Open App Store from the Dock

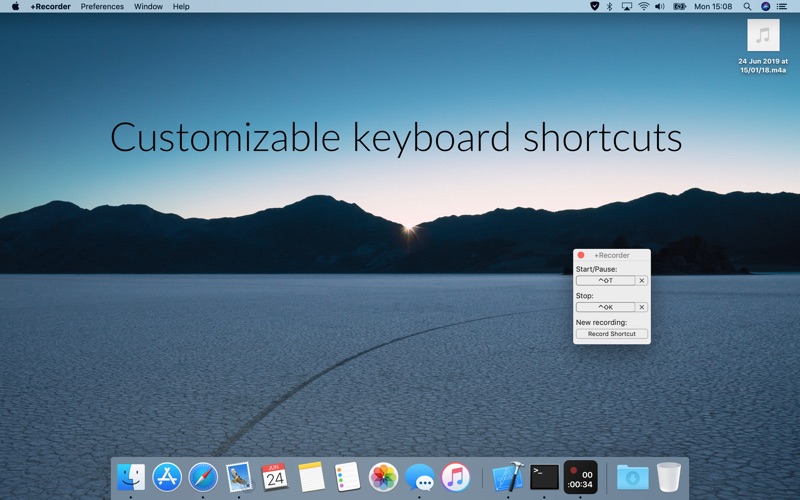tap(167, 477)
